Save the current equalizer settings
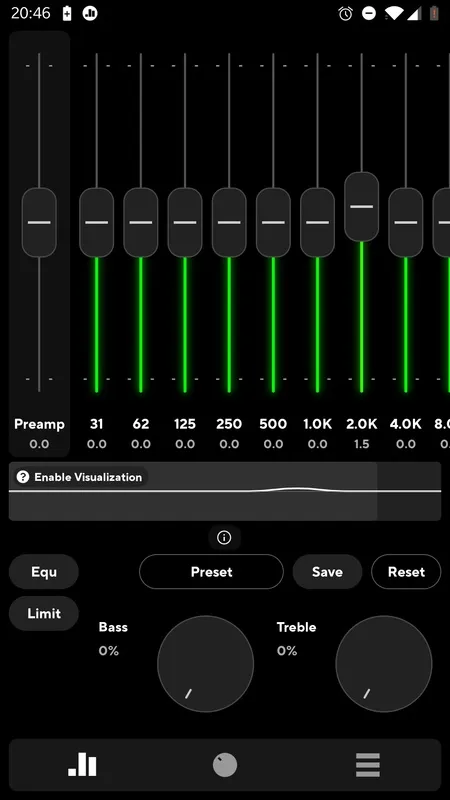Viewport: 450px width, 800px height. 327,571
